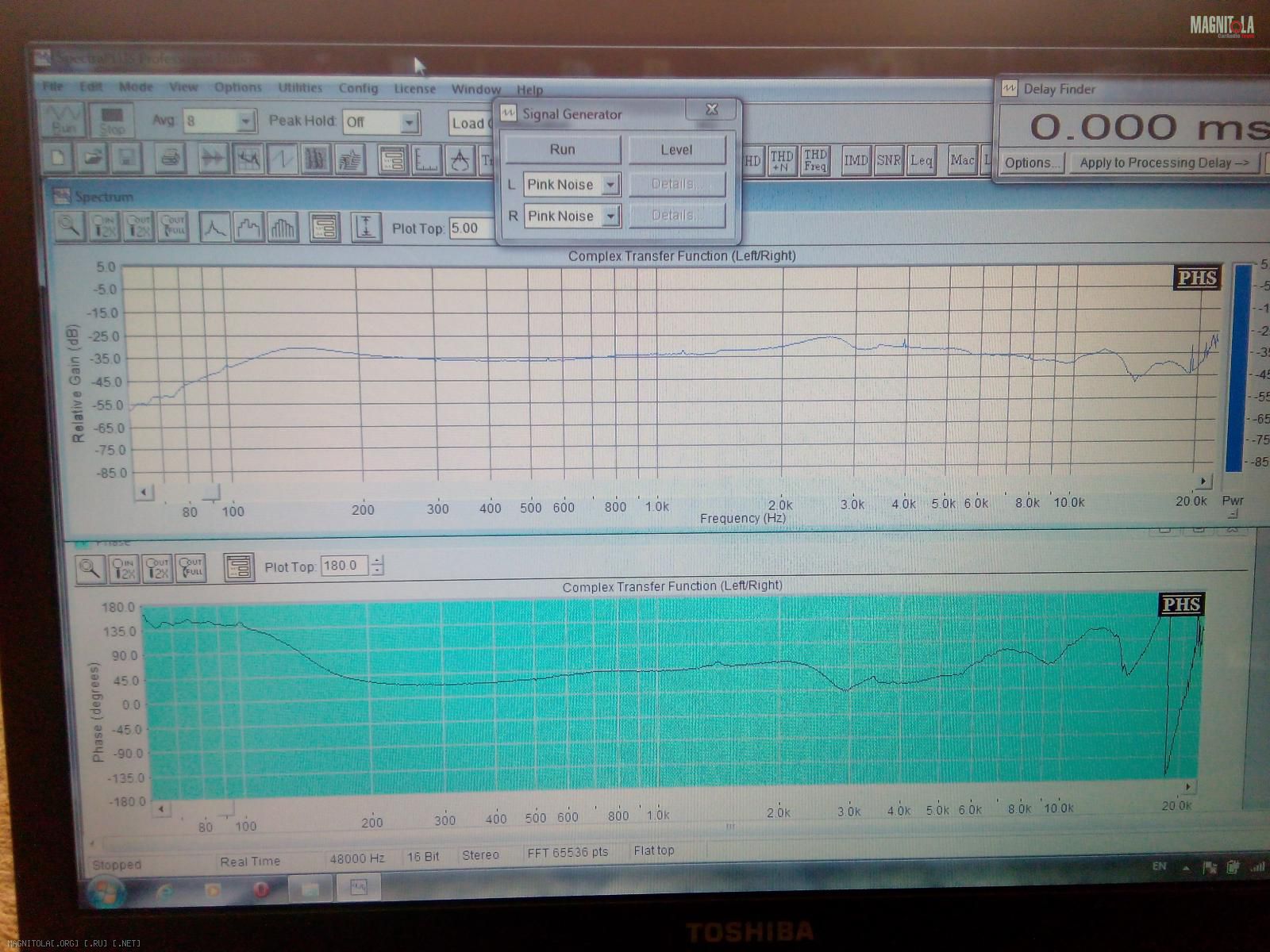Open the Mode menu
The width and height of the screenshot is (1270, 952).
coord(136,87)
